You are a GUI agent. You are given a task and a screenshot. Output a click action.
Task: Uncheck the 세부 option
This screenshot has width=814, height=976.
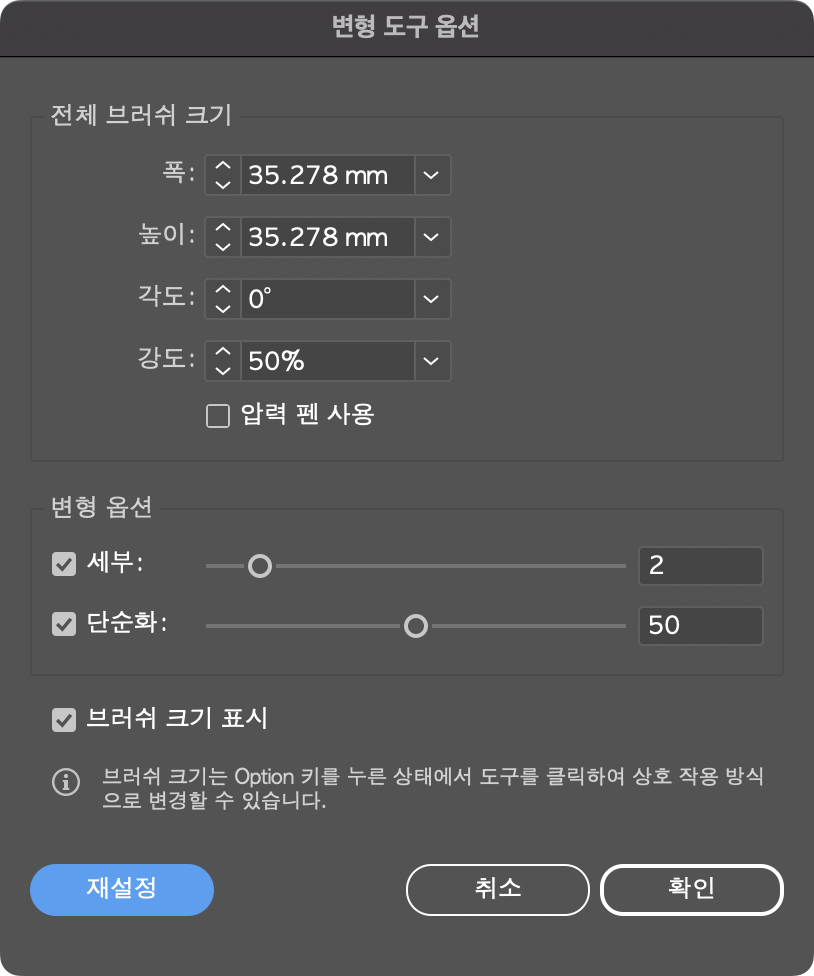(66, 566)
